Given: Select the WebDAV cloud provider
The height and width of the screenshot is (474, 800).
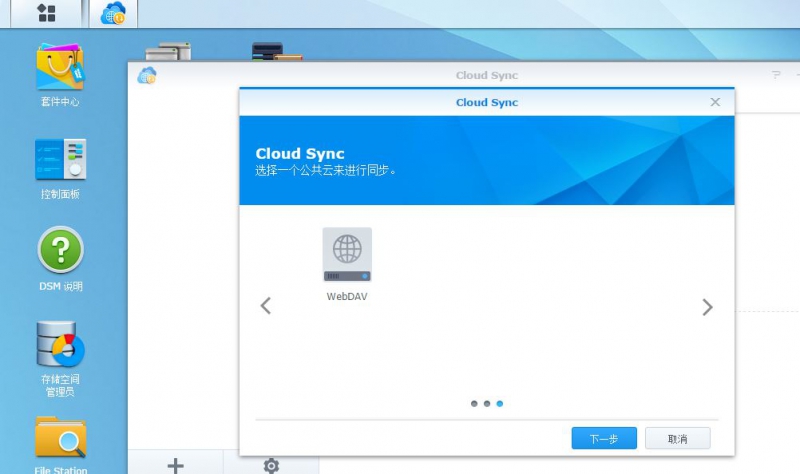Looking at the screenshot, I should pyautogui.click(x=347, y=256).
